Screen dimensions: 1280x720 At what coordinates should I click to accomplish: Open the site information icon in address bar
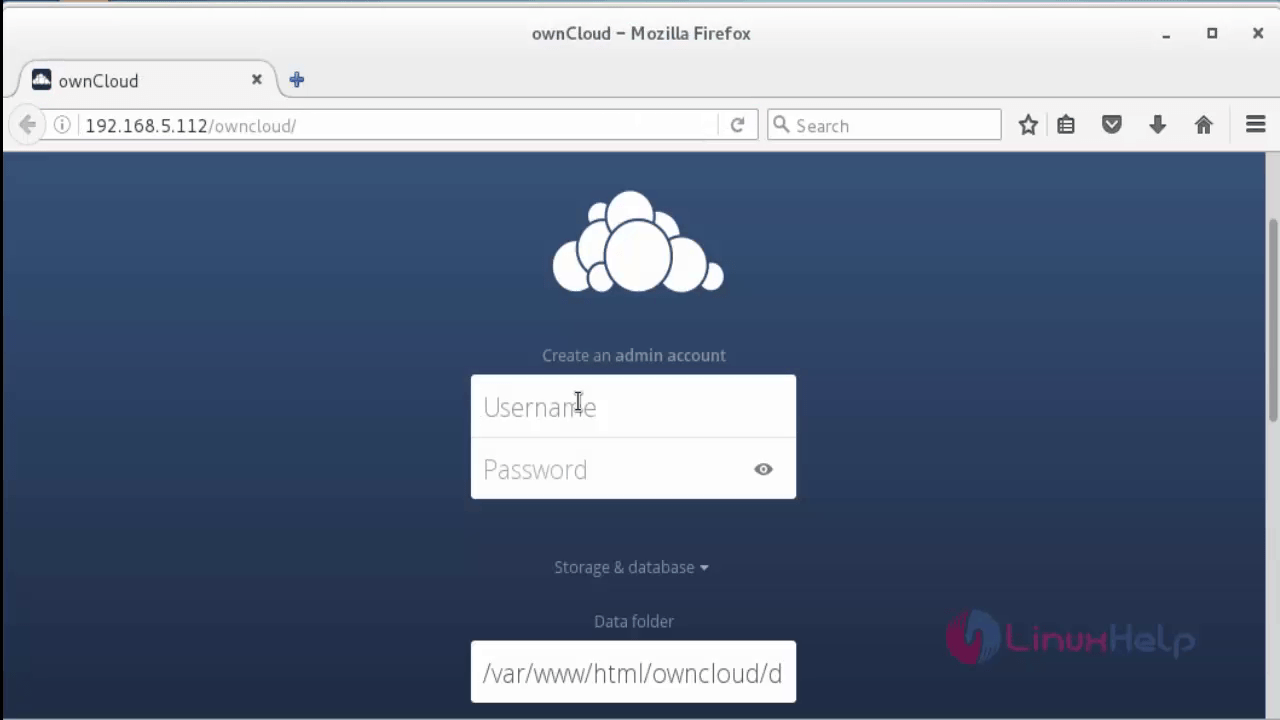(62, 125)
